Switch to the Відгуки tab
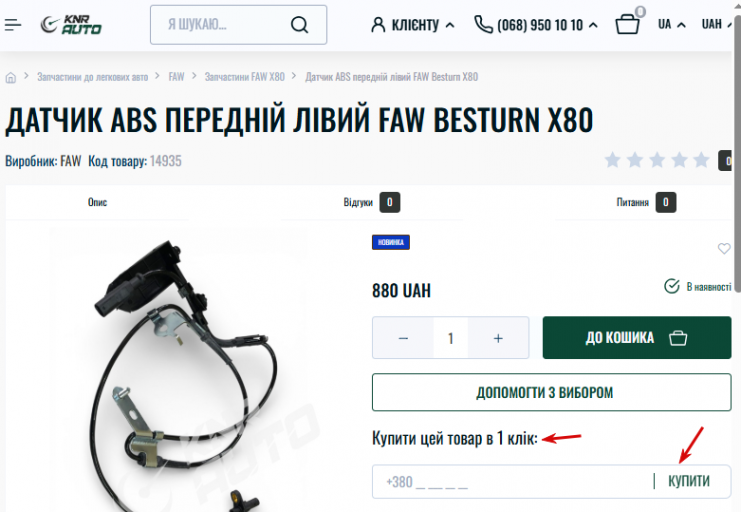This screenshot has width=741, height=512. coord(371,202)
